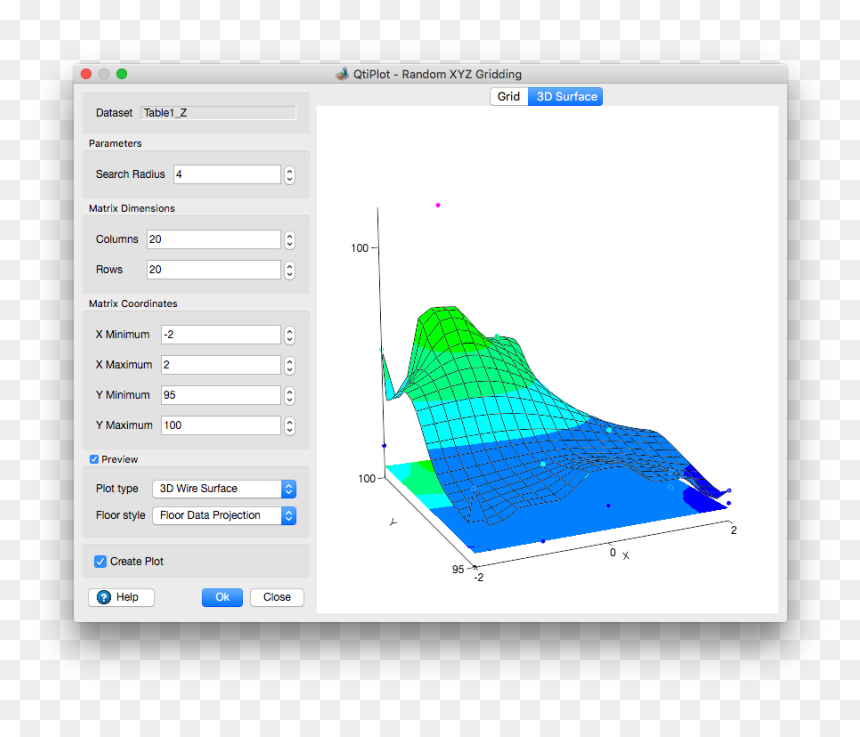Click the 3D wire surface preview plot

coord(547,360)
